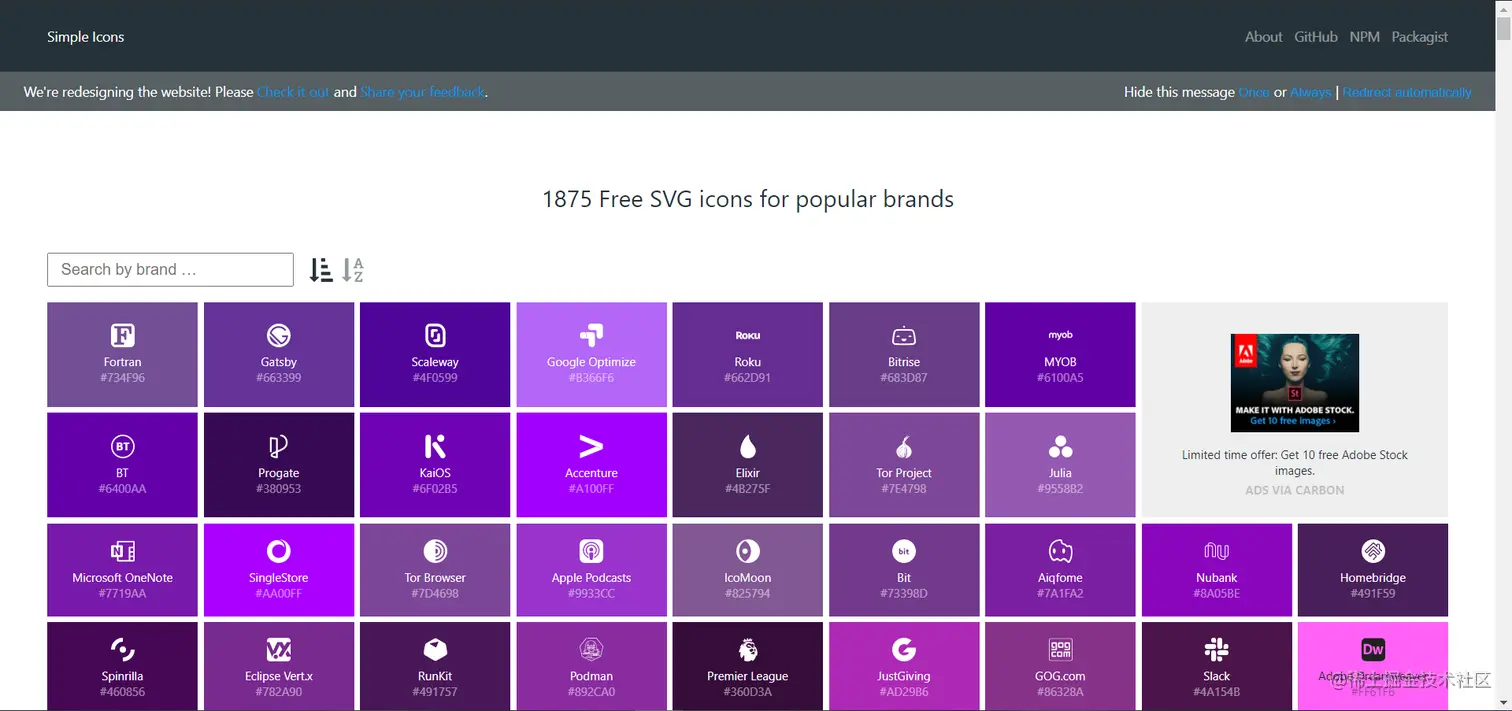The width and height of the screenshot is (1512, 711).
Task: Hide the message Always
Action: click(x=1310, y=92)
